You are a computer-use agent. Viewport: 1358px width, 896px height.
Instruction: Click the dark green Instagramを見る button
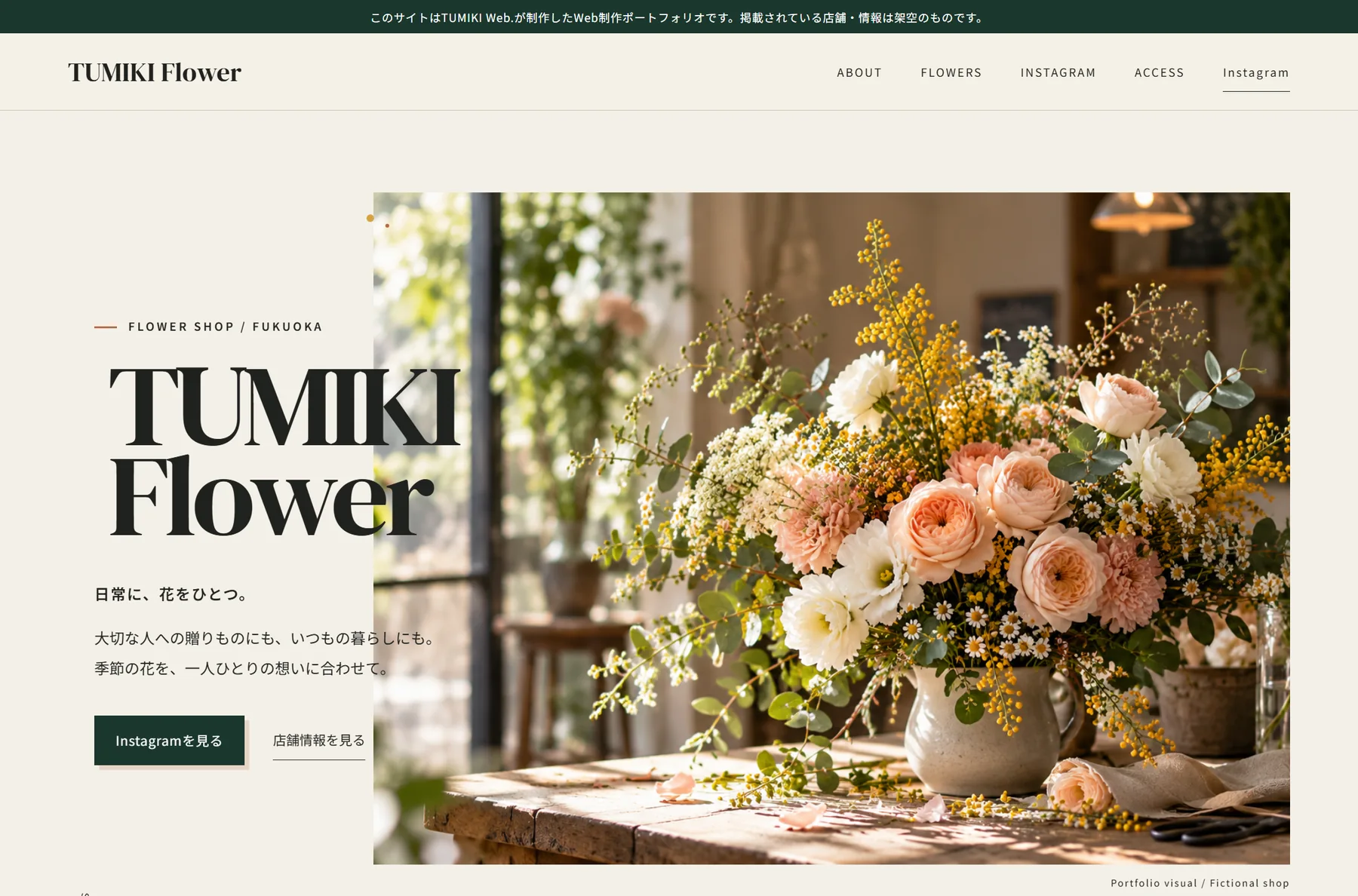coord(169,741)
